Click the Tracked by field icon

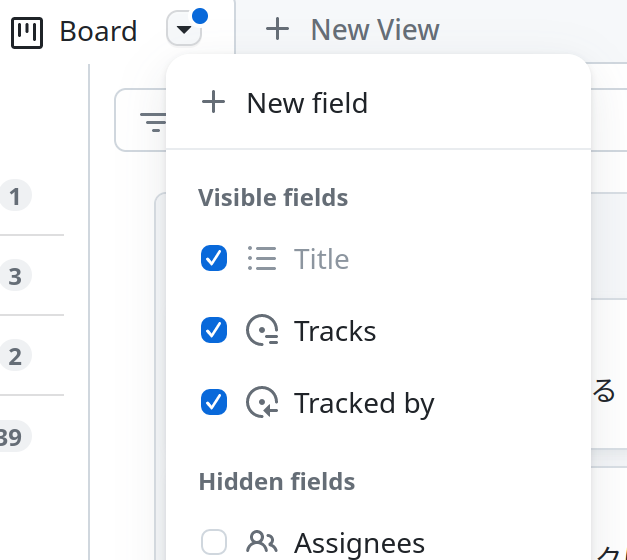click(x=262, y=402)
